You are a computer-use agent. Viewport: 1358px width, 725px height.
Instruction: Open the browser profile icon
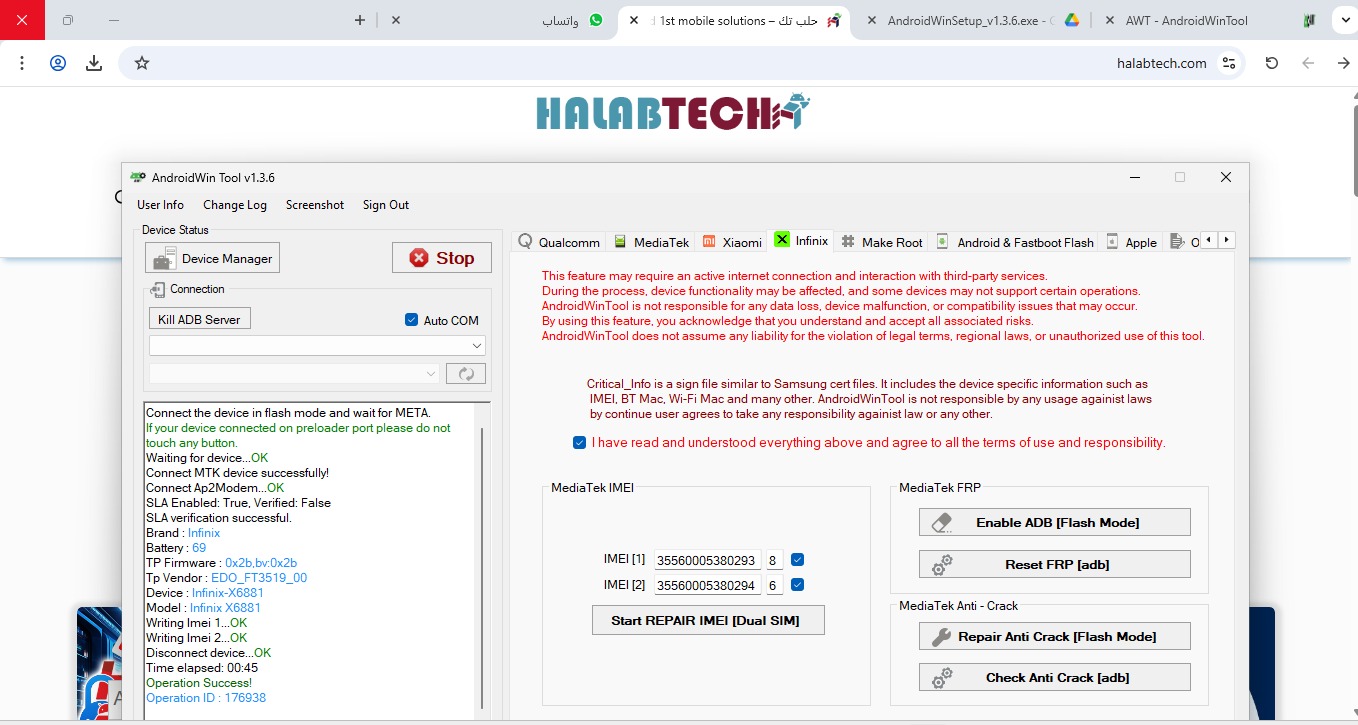(x=58, y=63)
